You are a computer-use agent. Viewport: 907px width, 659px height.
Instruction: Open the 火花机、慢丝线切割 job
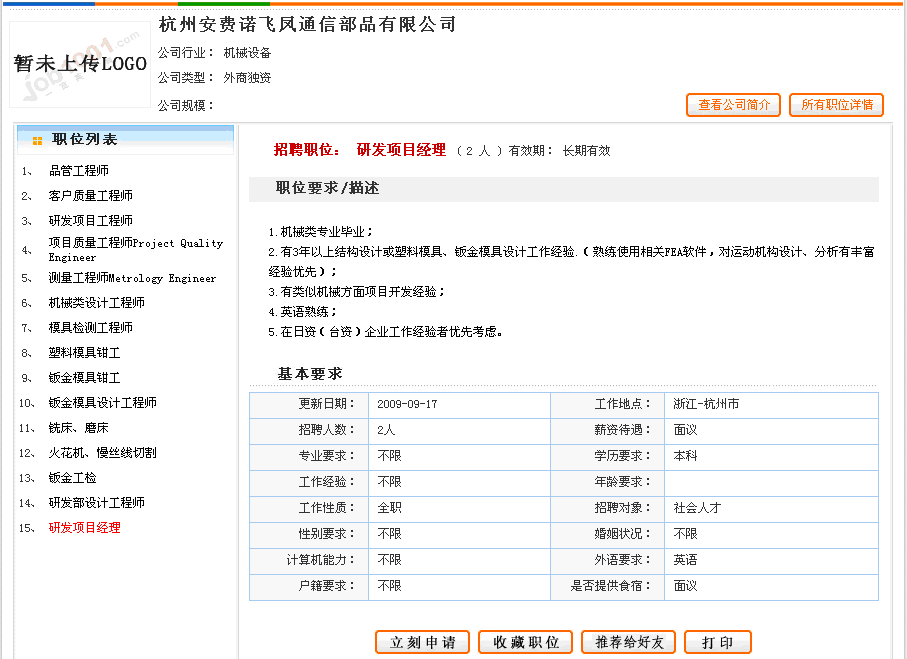pos(103,453)
